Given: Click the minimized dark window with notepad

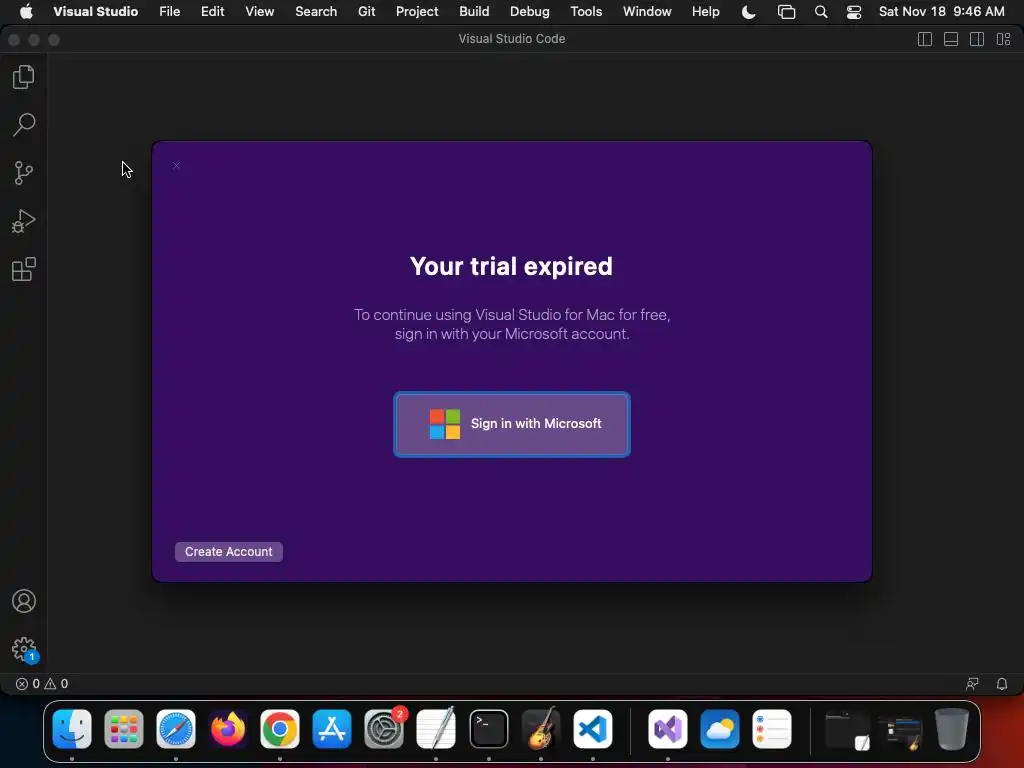Looking at the screenshot, I should pyautogui.click(x=848, y=730).
